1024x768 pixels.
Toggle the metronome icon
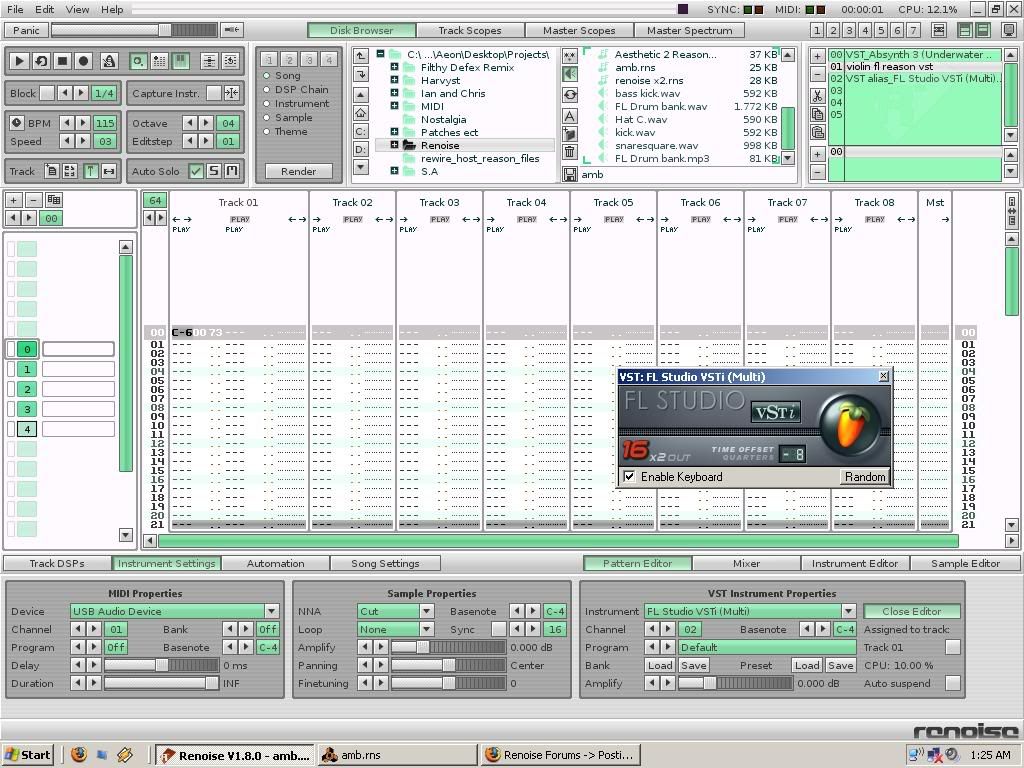(108, 61)
